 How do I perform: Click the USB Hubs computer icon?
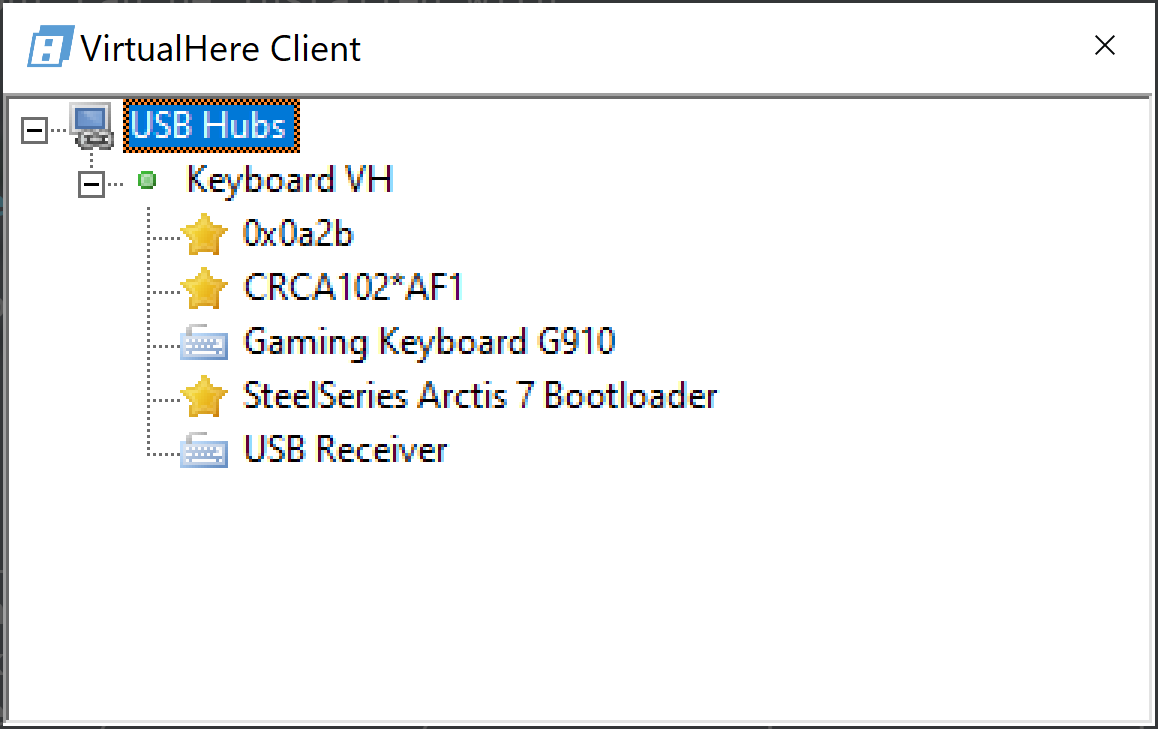(x=91, y=126)
